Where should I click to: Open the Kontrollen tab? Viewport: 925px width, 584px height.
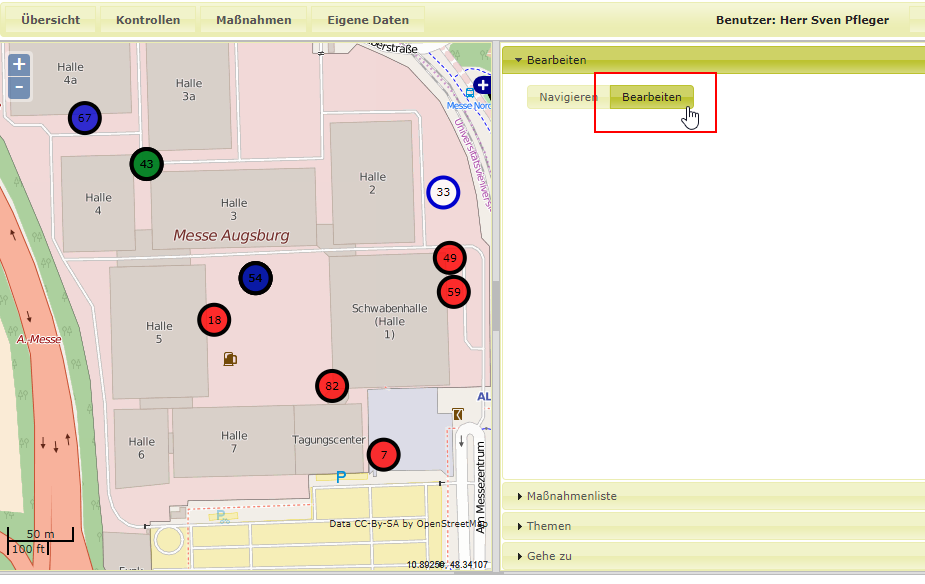148,20
